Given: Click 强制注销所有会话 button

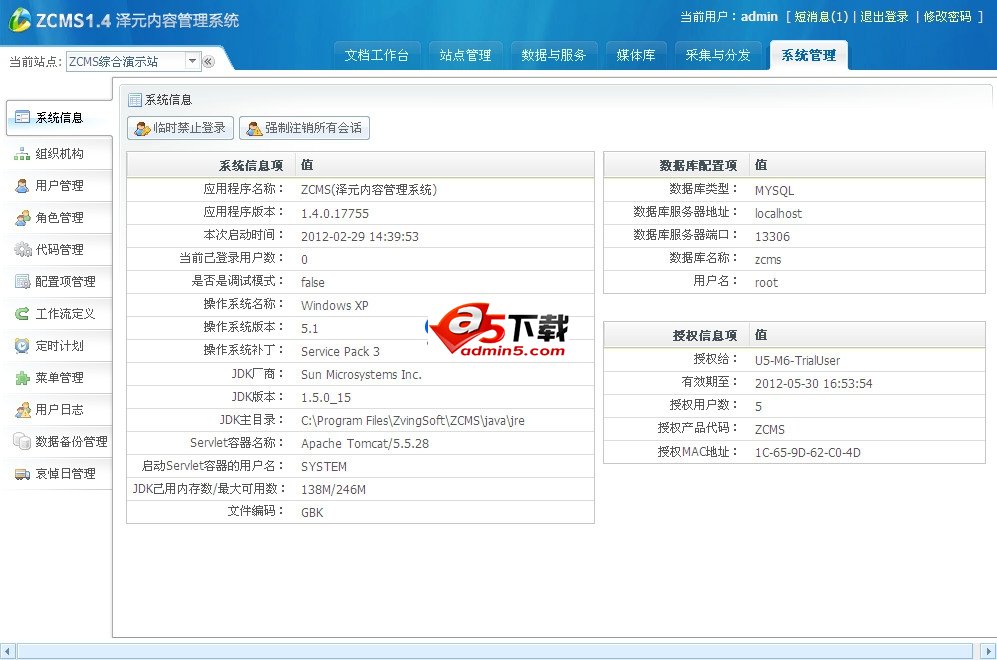Looking at the screenshot, I should point(304,128).
